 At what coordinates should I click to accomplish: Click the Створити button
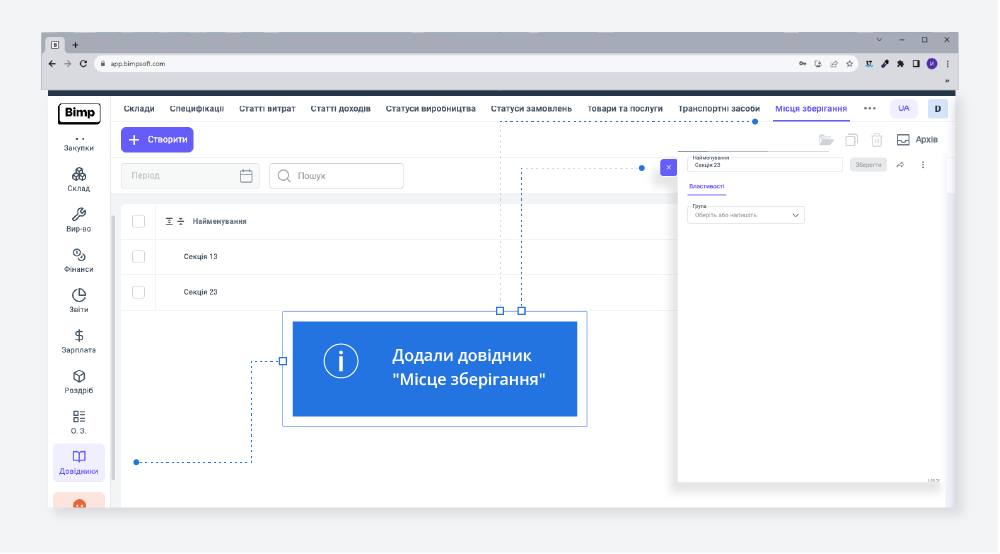tap(157, 140)
